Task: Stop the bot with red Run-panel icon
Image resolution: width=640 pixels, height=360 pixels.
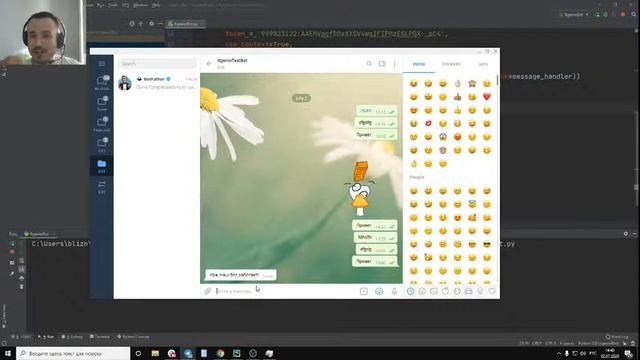Action: [x=12, y=252]
